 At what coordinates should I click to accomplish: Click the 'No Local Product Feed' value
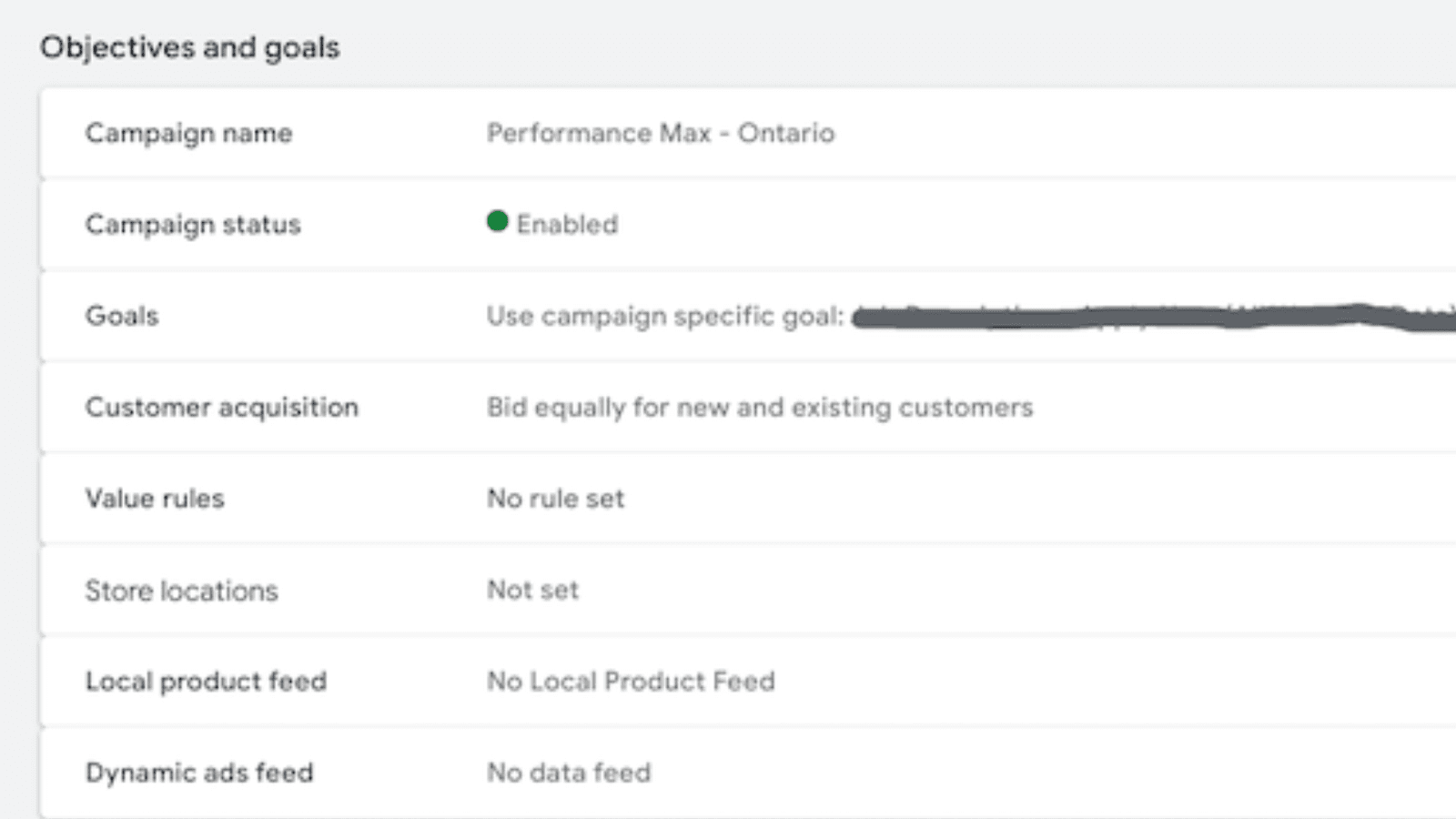[x=631, y=682]
